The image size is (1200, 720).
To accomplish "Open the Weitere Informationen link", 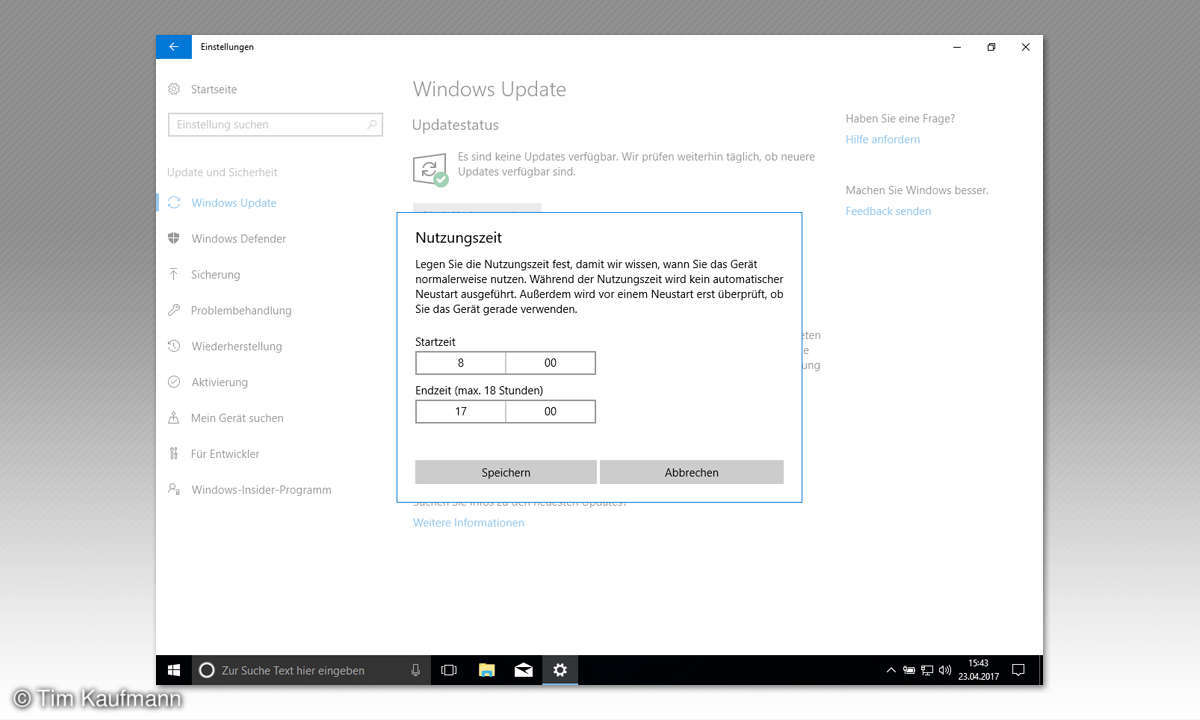I will (x=469, y=523).
